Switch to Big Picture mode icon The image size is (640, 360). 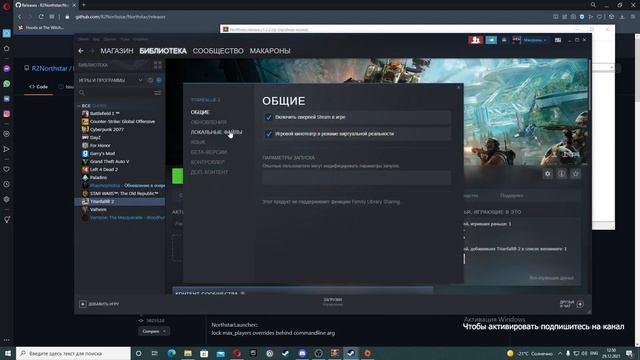tap(558, 40)
